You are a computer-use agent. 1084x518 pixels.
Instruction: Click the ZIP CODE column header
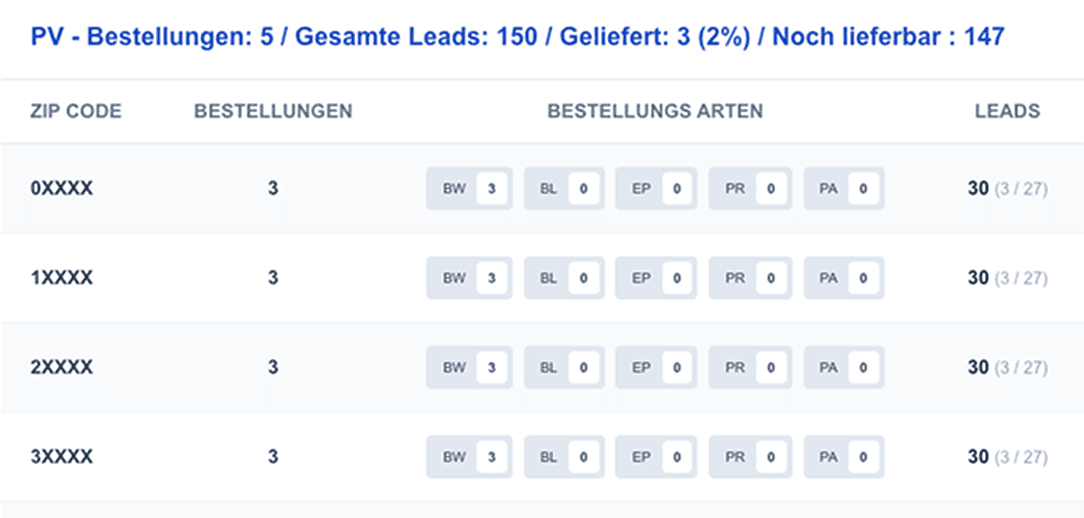(x=76, y=111)
